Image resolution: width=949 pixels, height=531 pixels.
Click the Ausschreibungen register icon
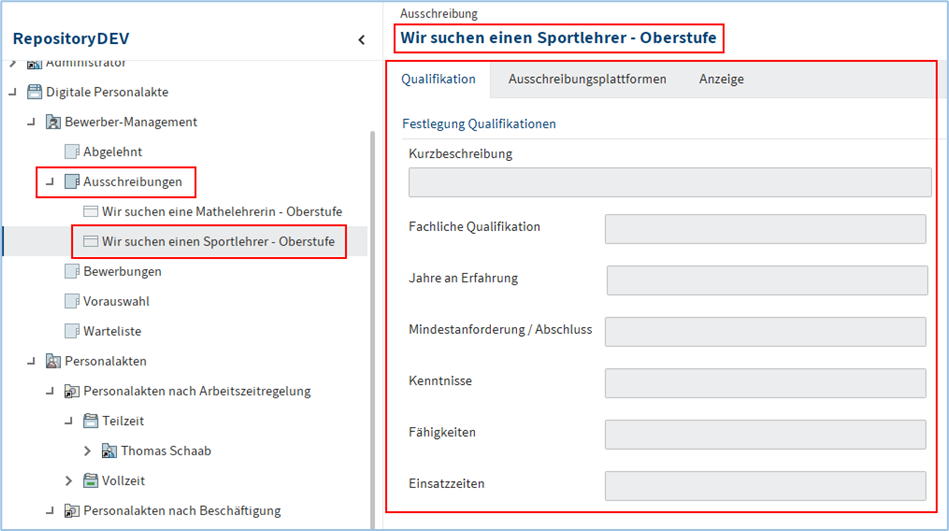point(71,182)
